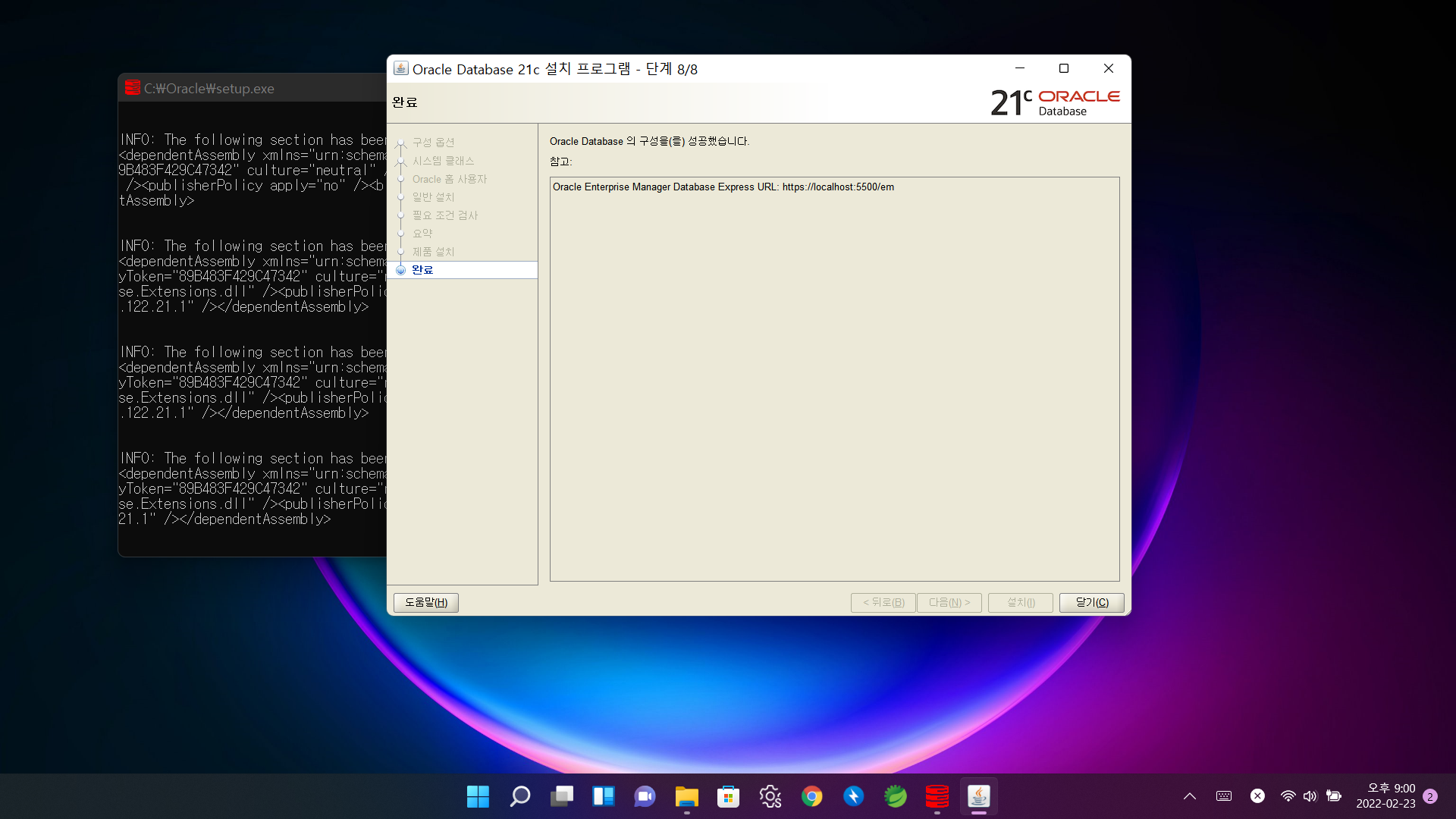Open Widgets panel from taskbar
1456x819 pixels.
[x=604, y=796]
